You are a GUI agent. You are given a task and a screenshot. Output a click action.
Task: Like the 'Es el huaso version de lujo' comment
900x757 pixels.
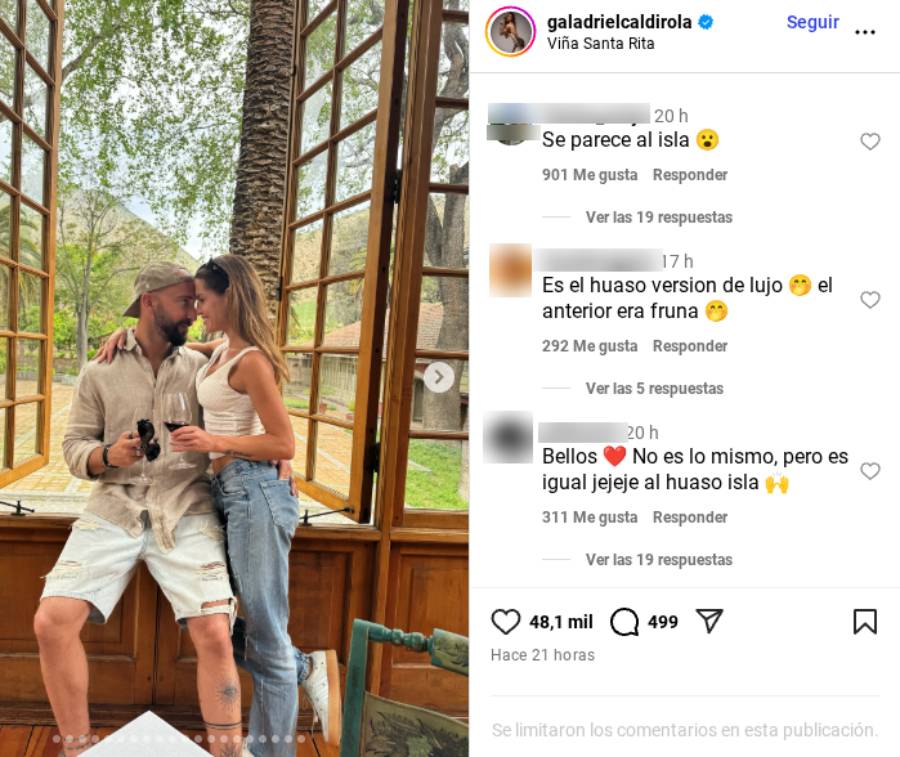tap(870, 300)
